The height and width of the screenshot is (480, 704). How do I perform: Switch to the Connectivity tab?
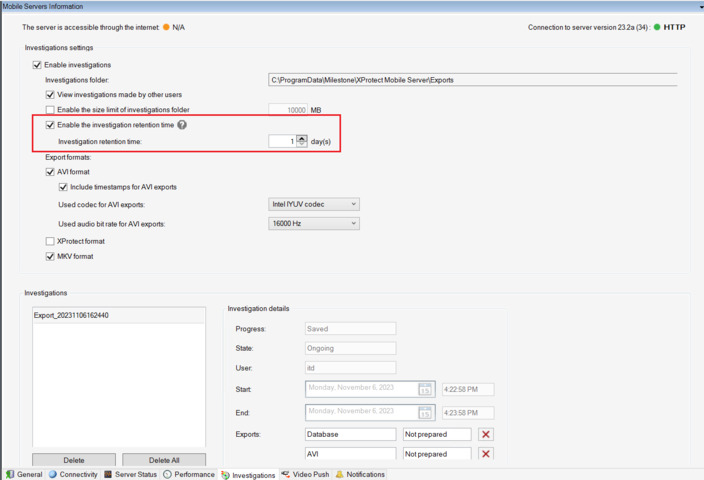73,474
